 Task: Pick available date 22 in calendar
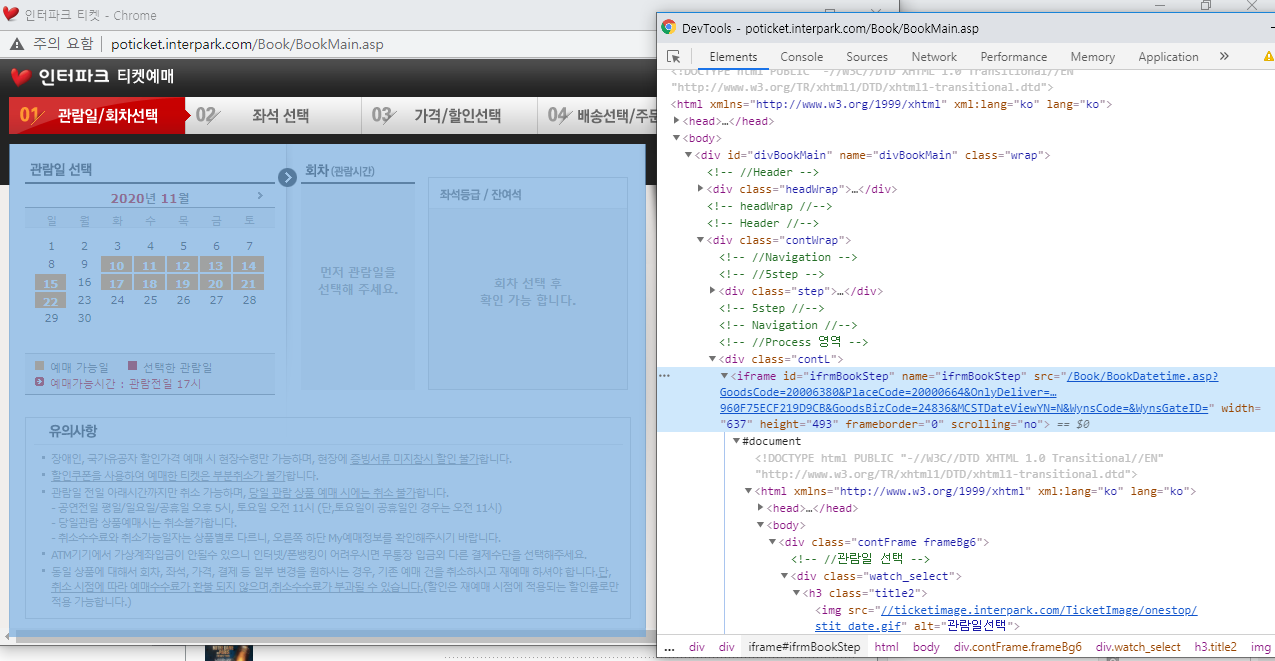[51, 300]
